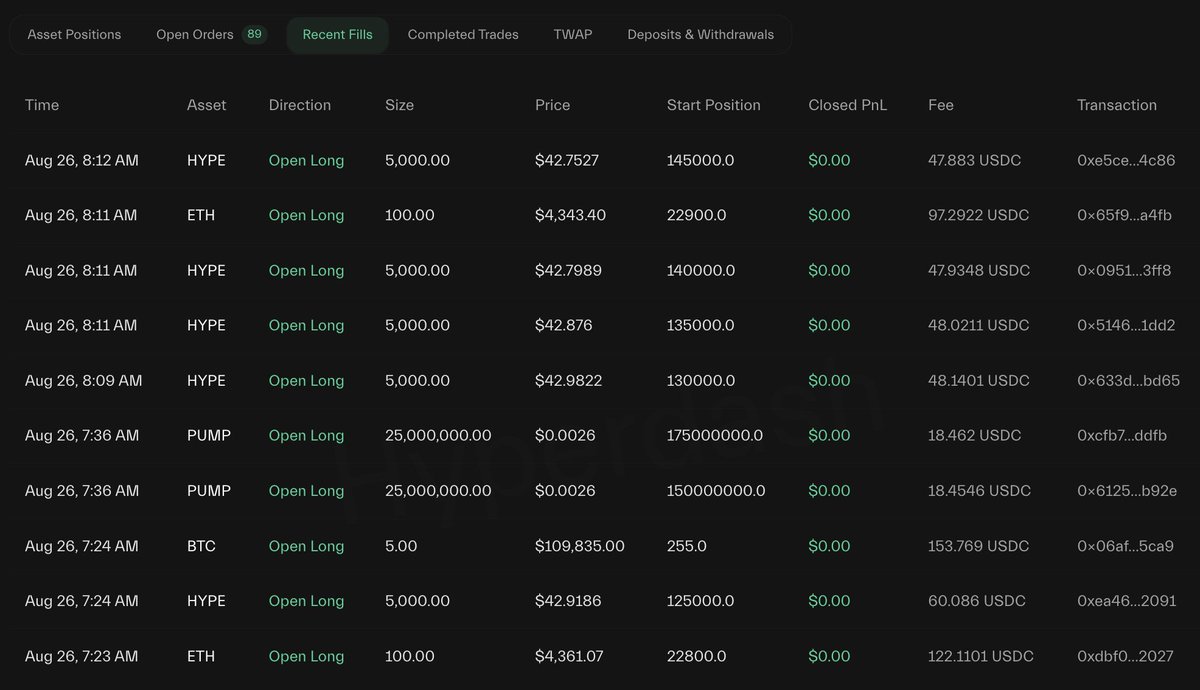Switch to the Asset Positions tab
The height and width of the screenshot is (690, 1200).
[x=74, y=34]
